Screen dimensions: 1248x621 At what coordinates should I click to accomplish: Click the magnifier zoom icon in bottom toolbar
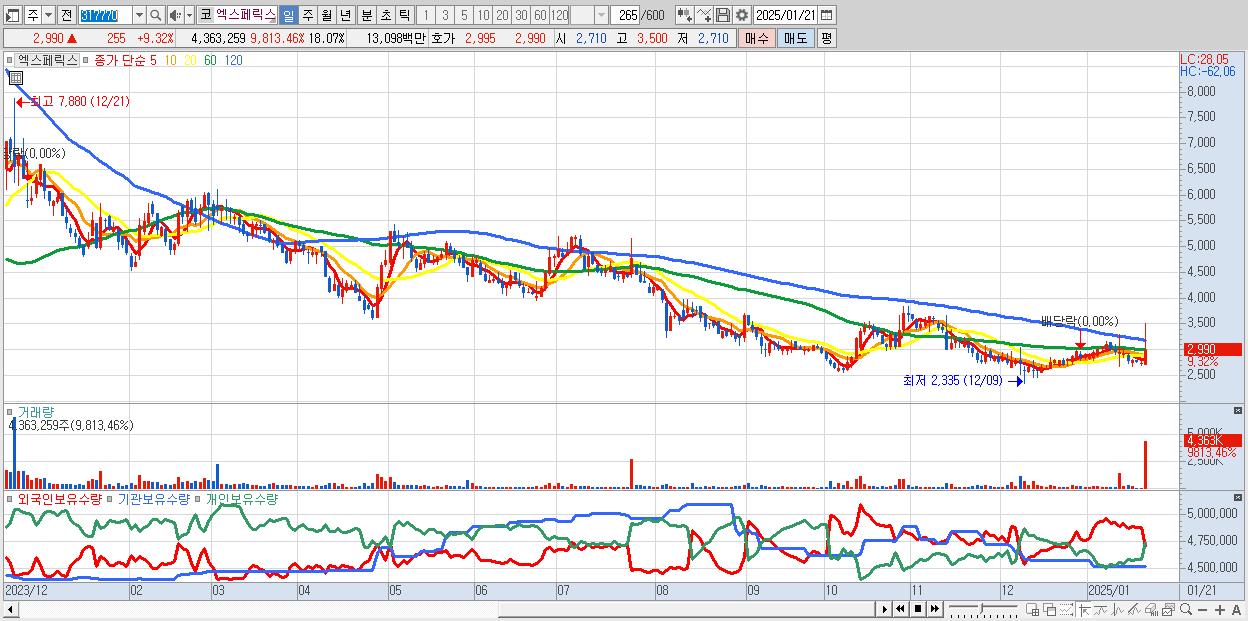(x=1186, y=610)
